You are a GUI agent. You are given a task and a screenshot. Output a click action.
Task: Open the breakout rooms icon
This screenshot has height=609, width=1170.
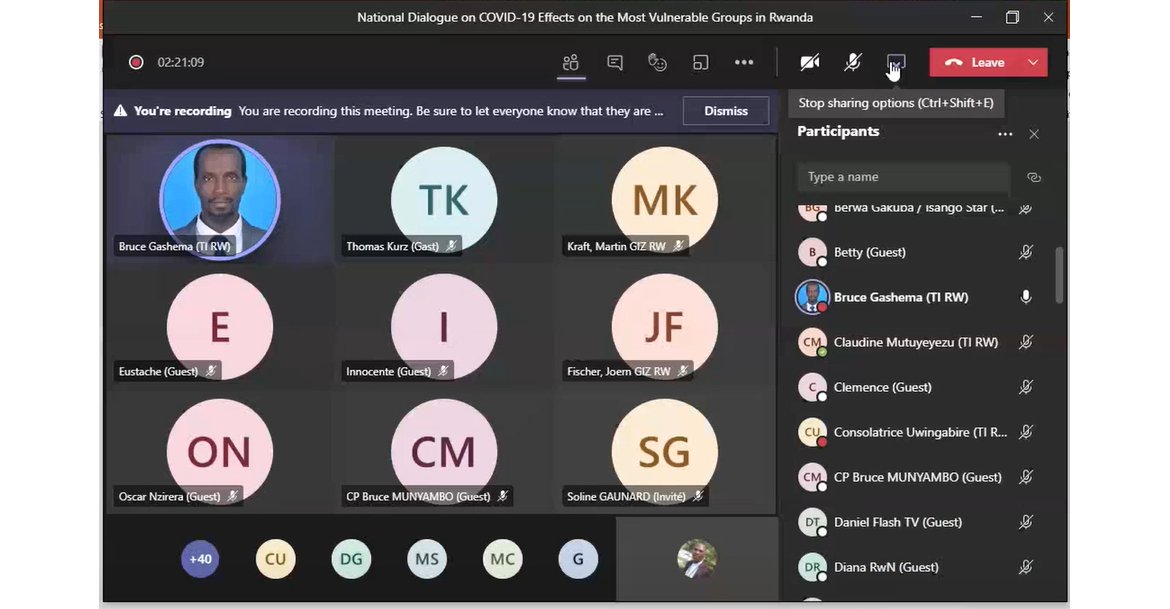tap(701, 63)
